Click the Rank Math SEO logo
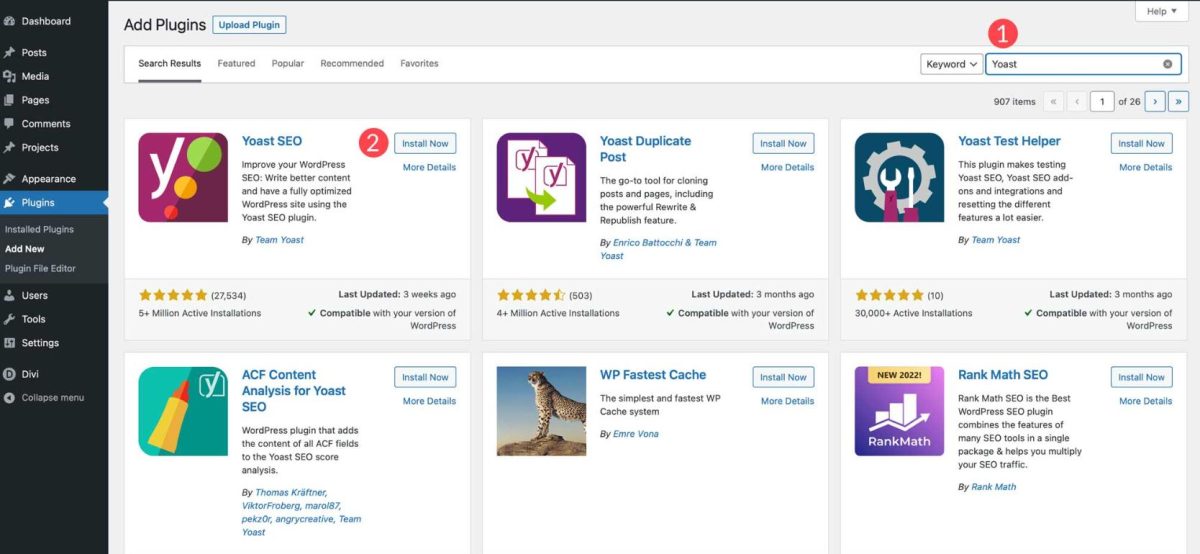The width and height of the screenshot is (1200, 554). (899, 411)
